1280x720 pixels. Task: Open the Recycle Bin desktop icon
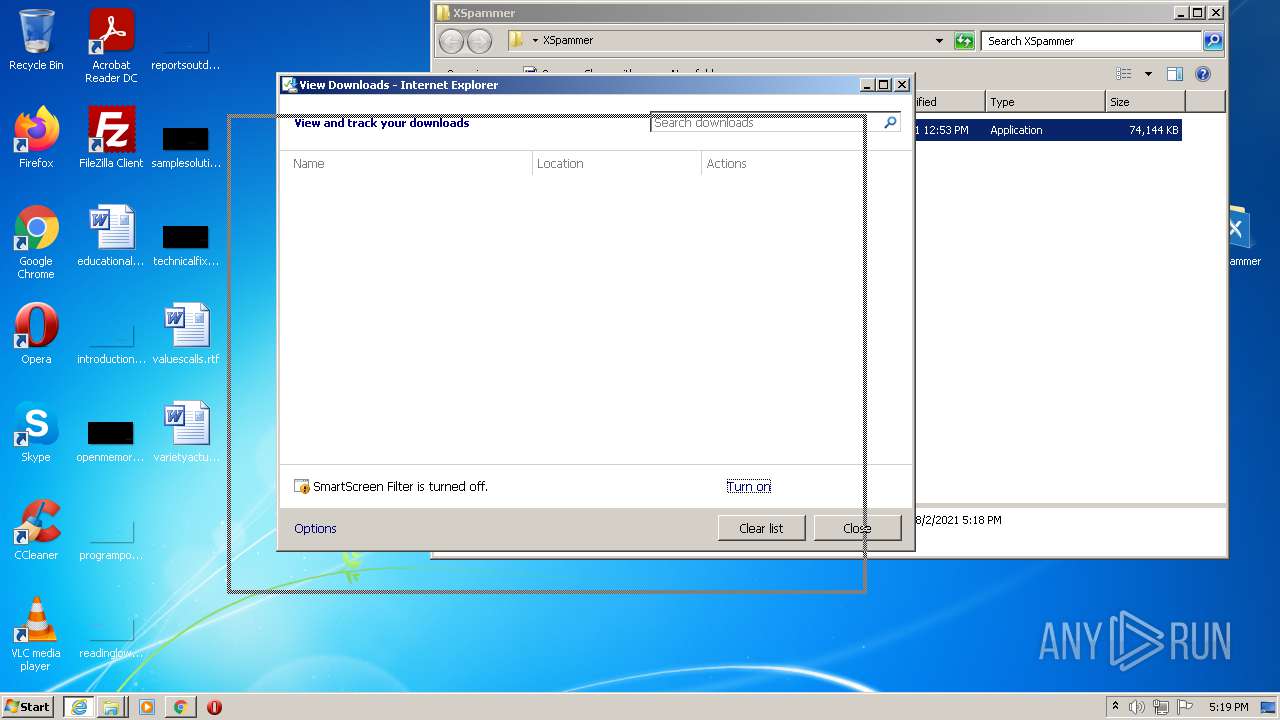(36, 40)
